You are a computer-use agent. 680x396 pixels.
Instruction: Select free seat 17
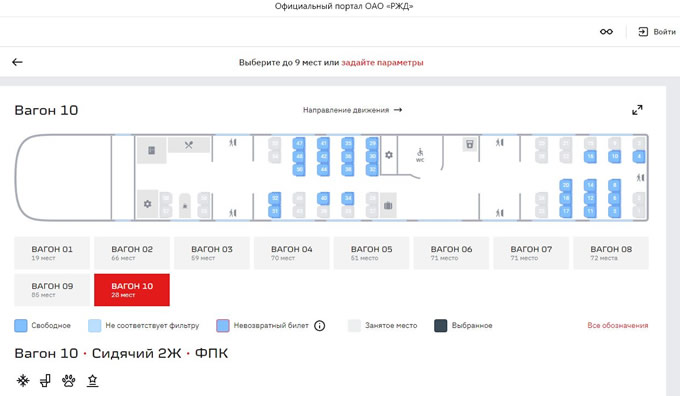566,211
